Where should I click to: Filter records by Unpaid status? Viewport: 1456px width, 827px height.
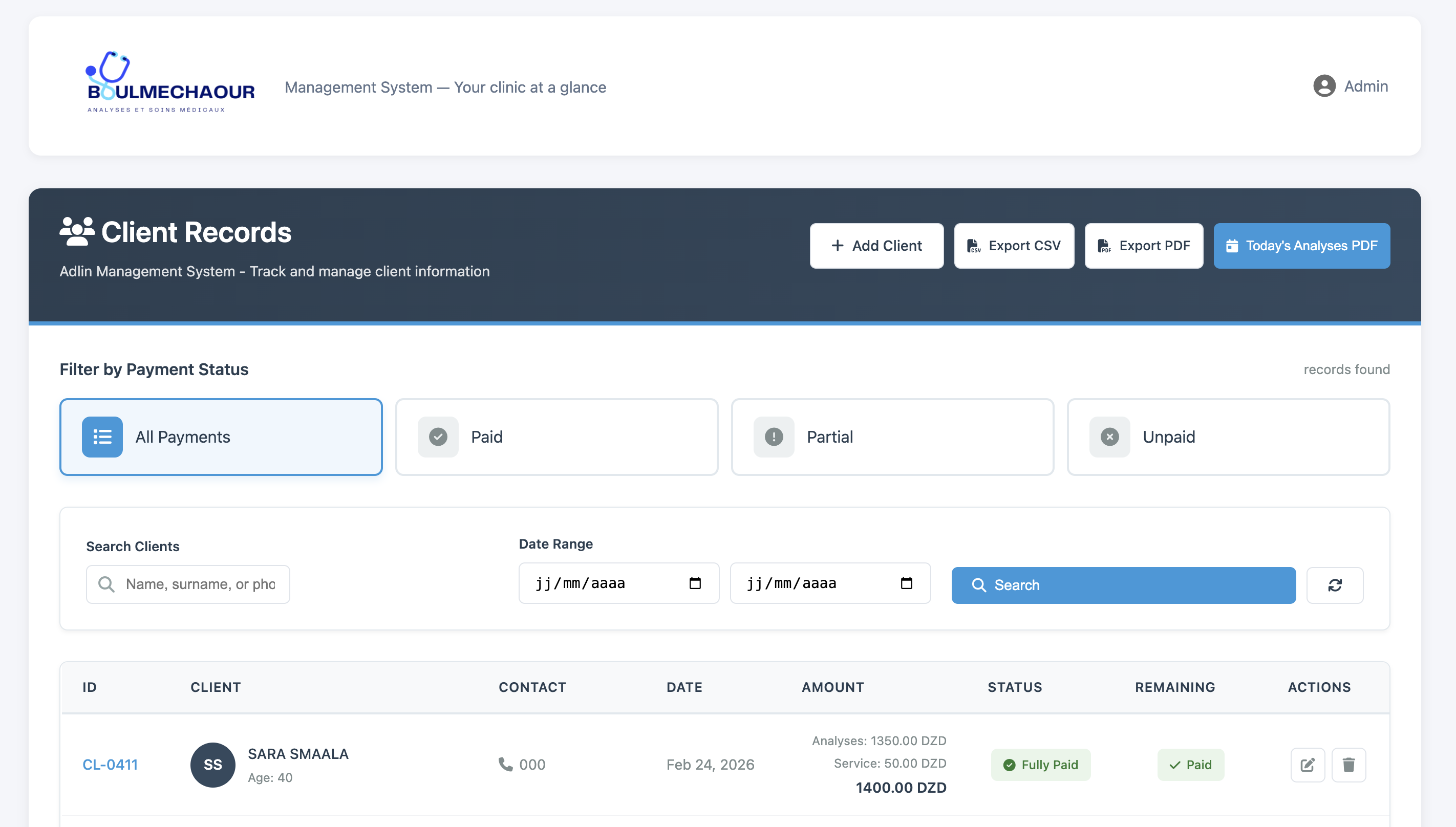point(1228,437)
